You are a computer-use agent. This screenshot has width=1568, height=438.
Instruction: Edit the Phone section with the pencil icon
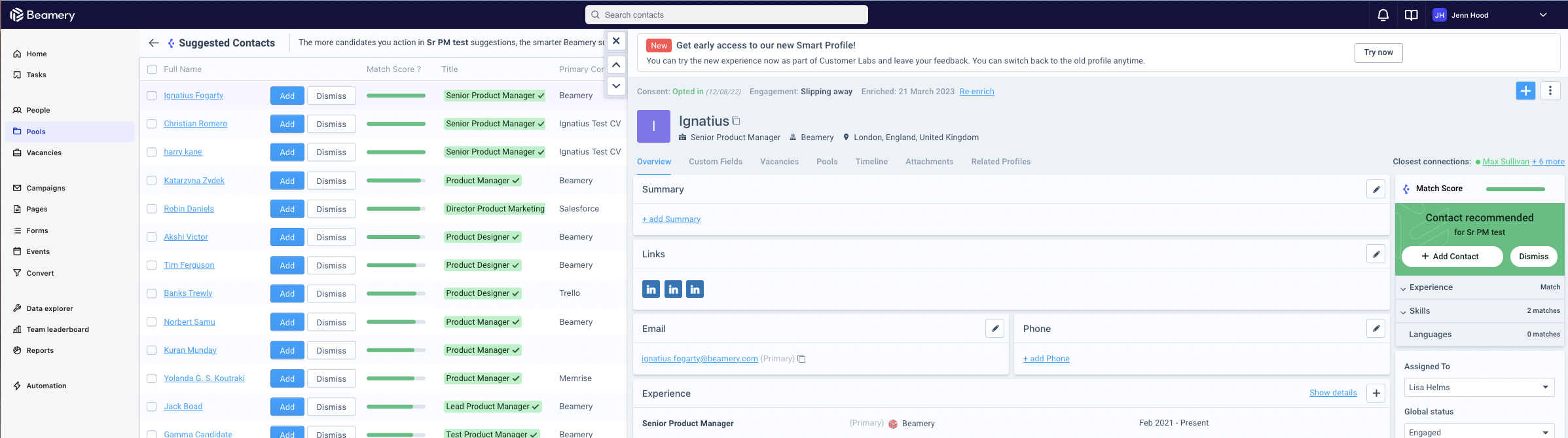[1376, 329]
